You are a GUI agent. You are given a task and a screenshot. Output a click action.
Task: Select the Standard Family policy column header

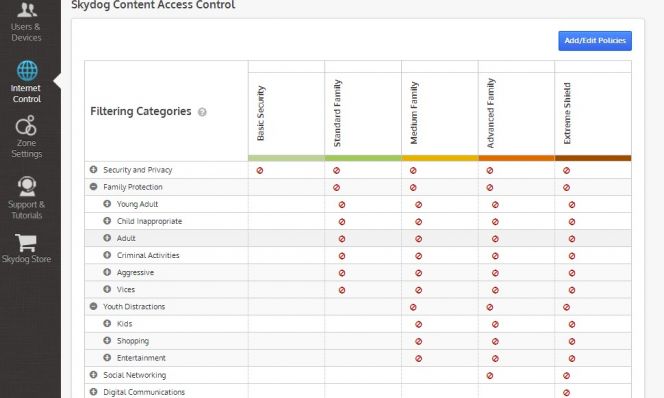[x=337, y=113]
